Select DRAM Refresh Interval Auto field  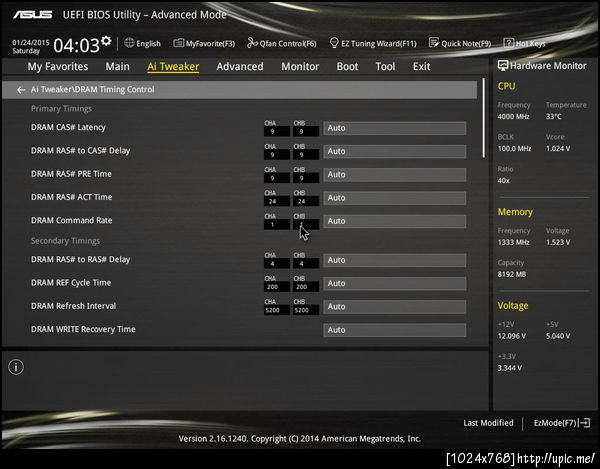pos(395,307)
